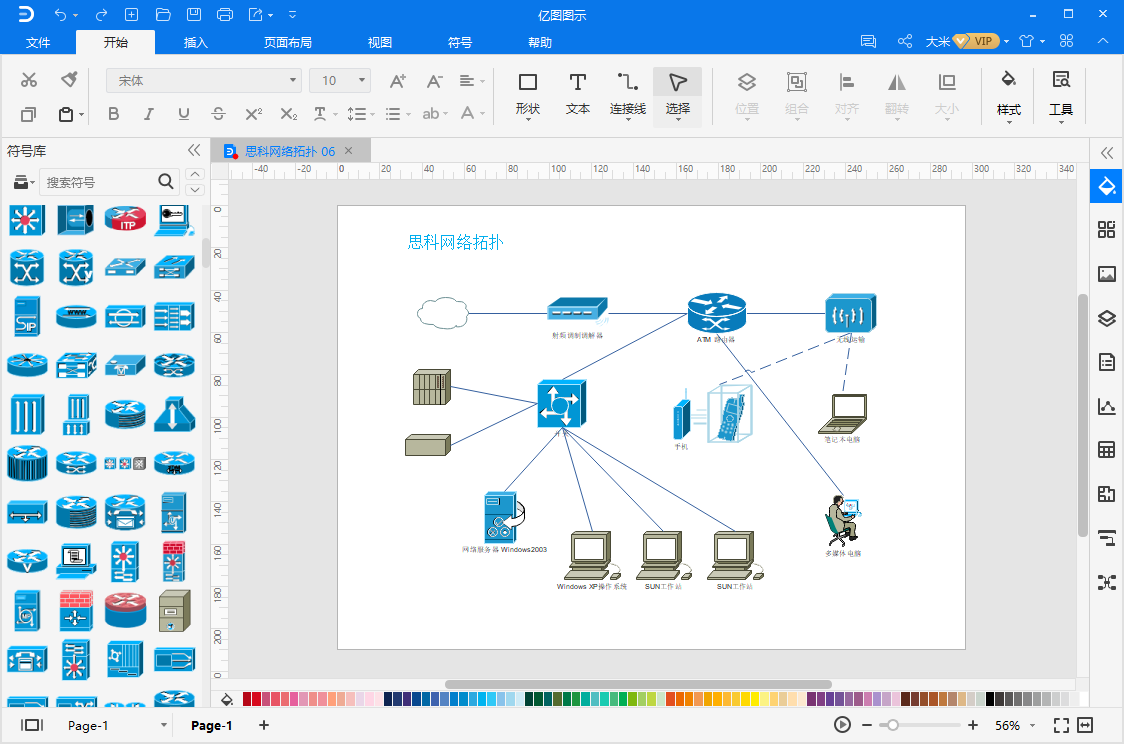Click the zoom in plus button

click(973, 725)
